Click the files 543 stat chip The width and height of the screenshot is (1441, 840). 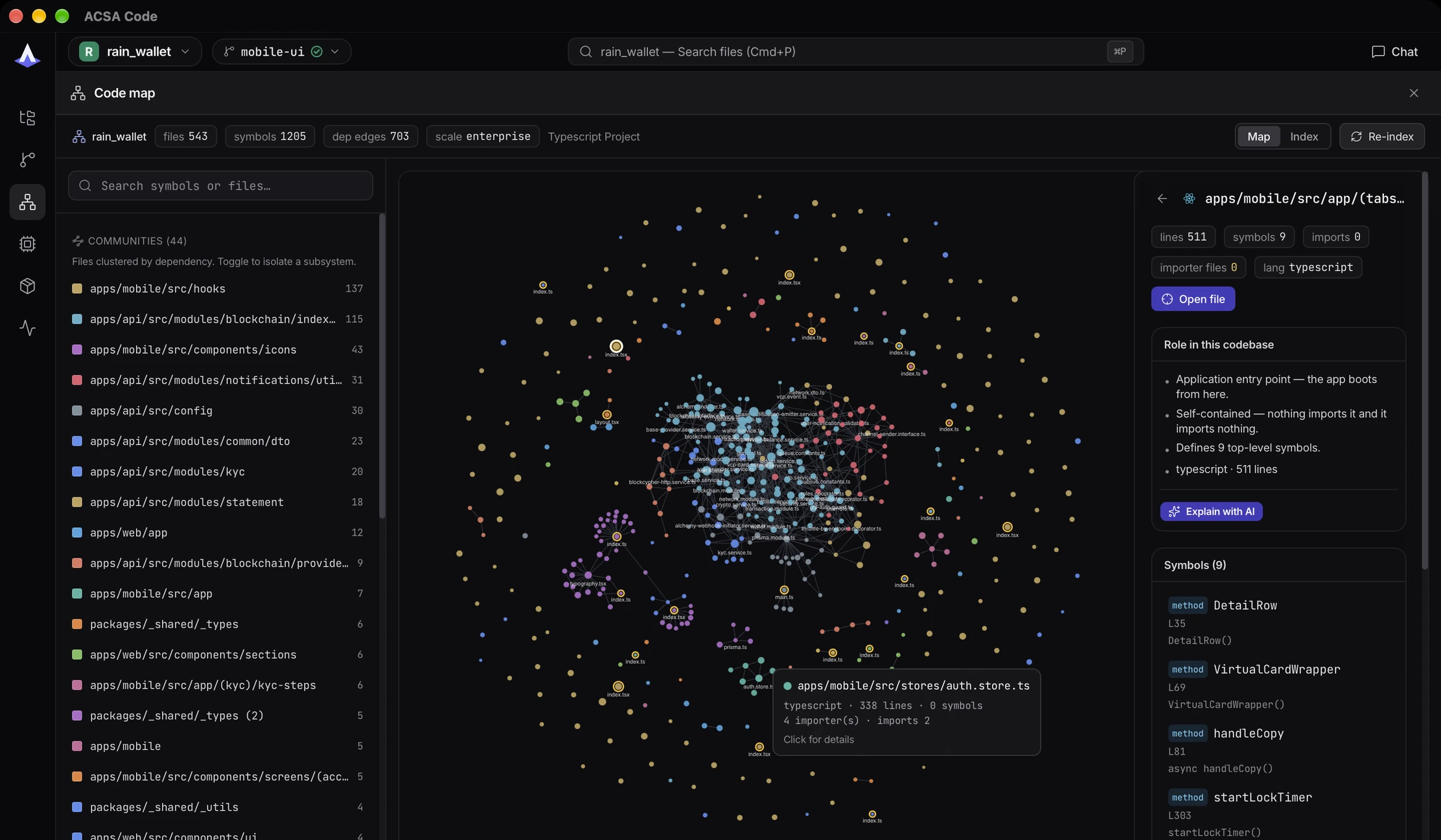(x=185, y=137)
